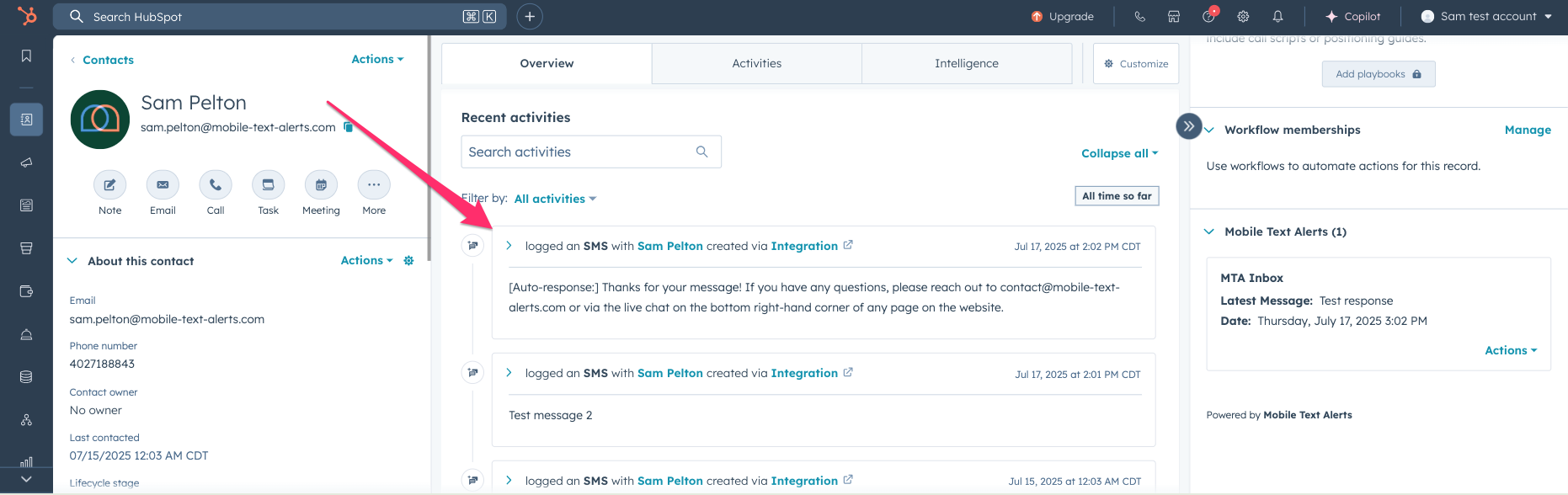Switch to the Activities tab
1568x495 pixels.
coord(757,63)
